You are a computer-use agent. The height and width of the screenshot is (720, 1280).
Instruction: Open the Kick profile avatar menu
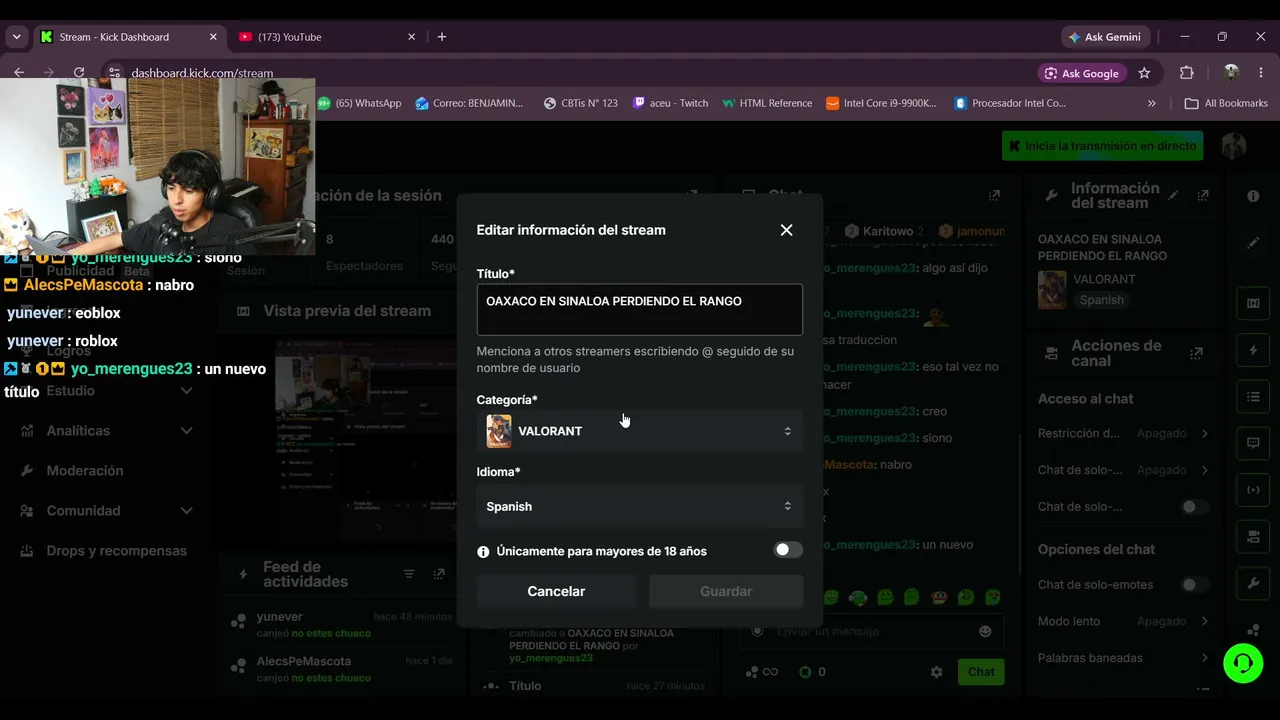pyautogui.click(x=1234, y=146)
